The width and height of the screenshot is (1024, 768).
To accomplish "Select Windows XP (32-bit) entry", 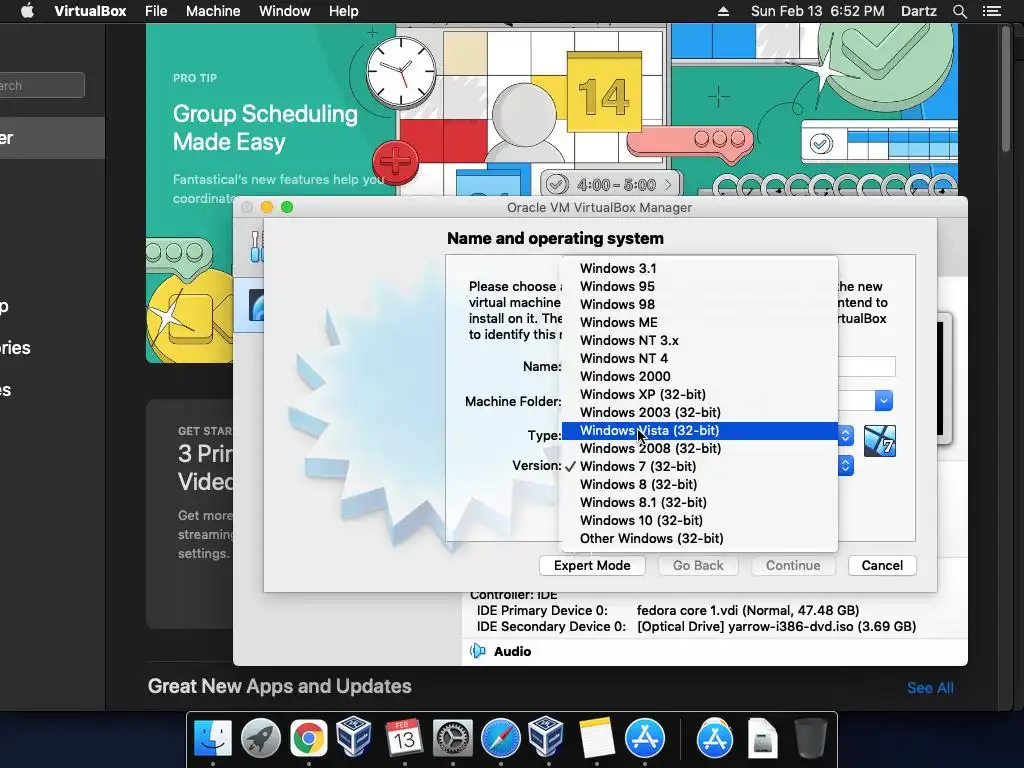I will pyautogui.click(x=699, y=394).
